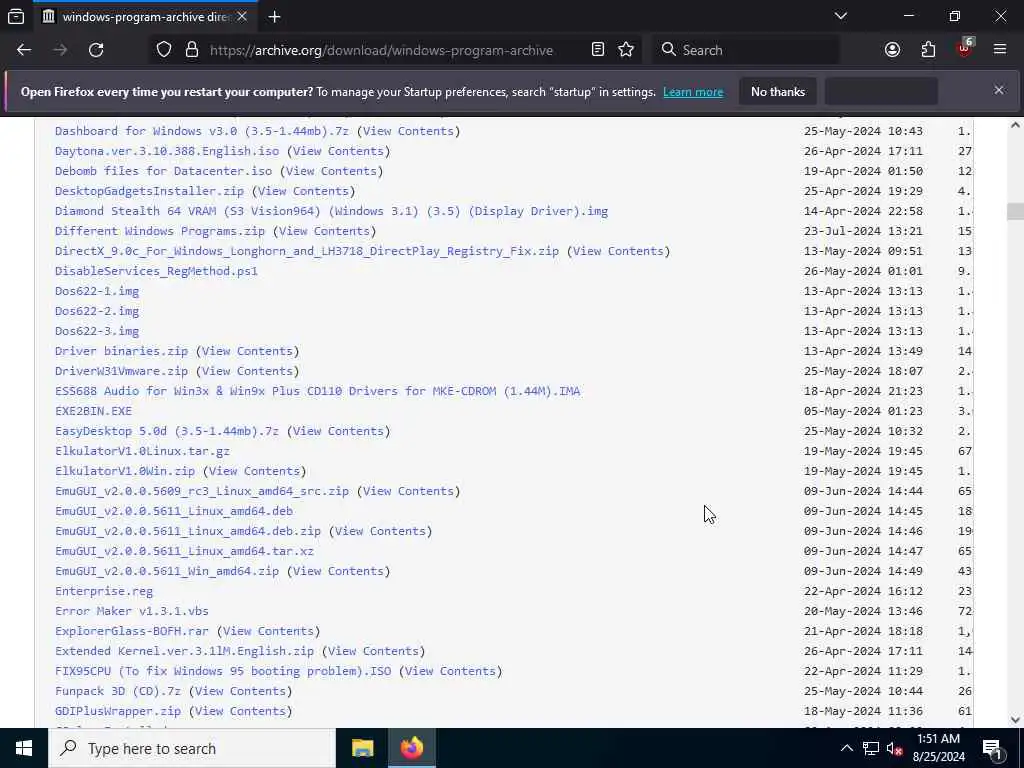Screen dimensions: 1024x768
Task: View Contents of DriverW31Vmware.zip
Action: click(247, 371)
